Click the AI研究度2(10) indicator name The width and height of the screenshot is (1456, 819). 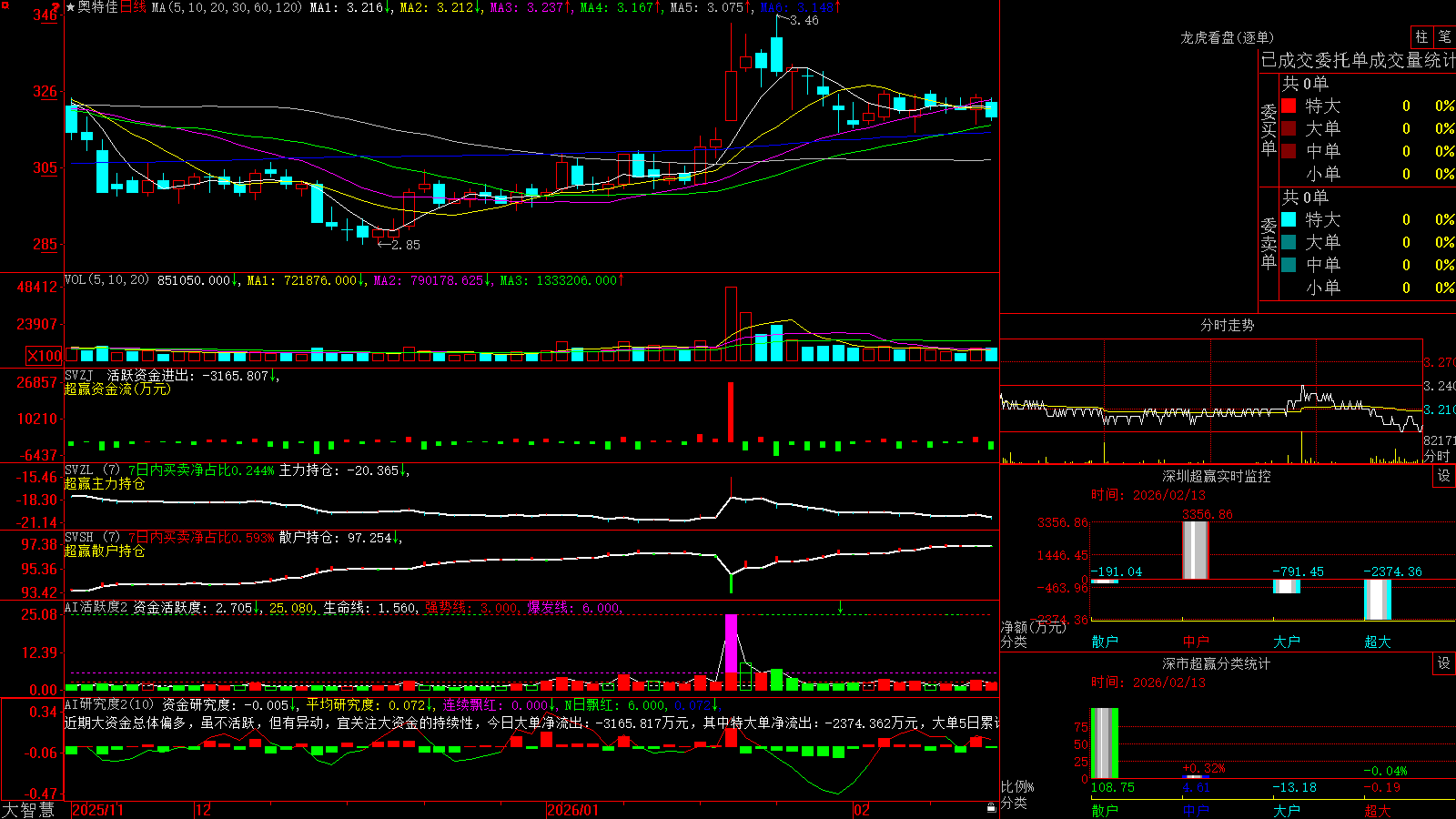[109, 704]
